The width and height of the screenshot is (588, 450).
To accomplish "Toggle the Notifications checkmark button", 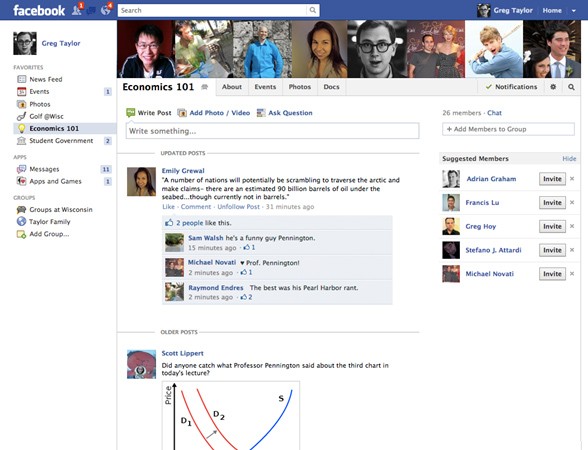I will [512, 87].
